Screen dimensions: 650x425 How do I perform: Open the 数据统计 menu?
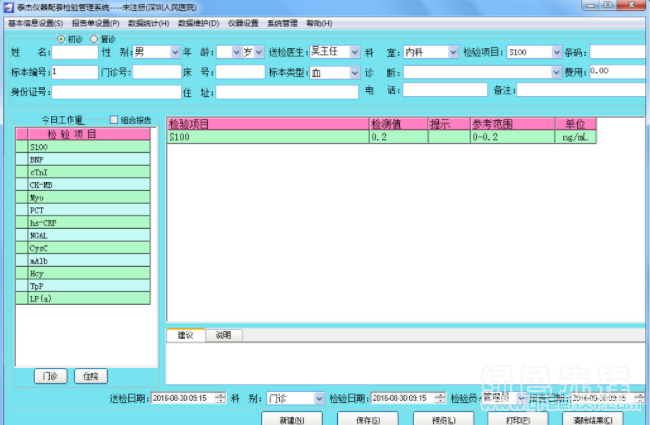(148, 22)
